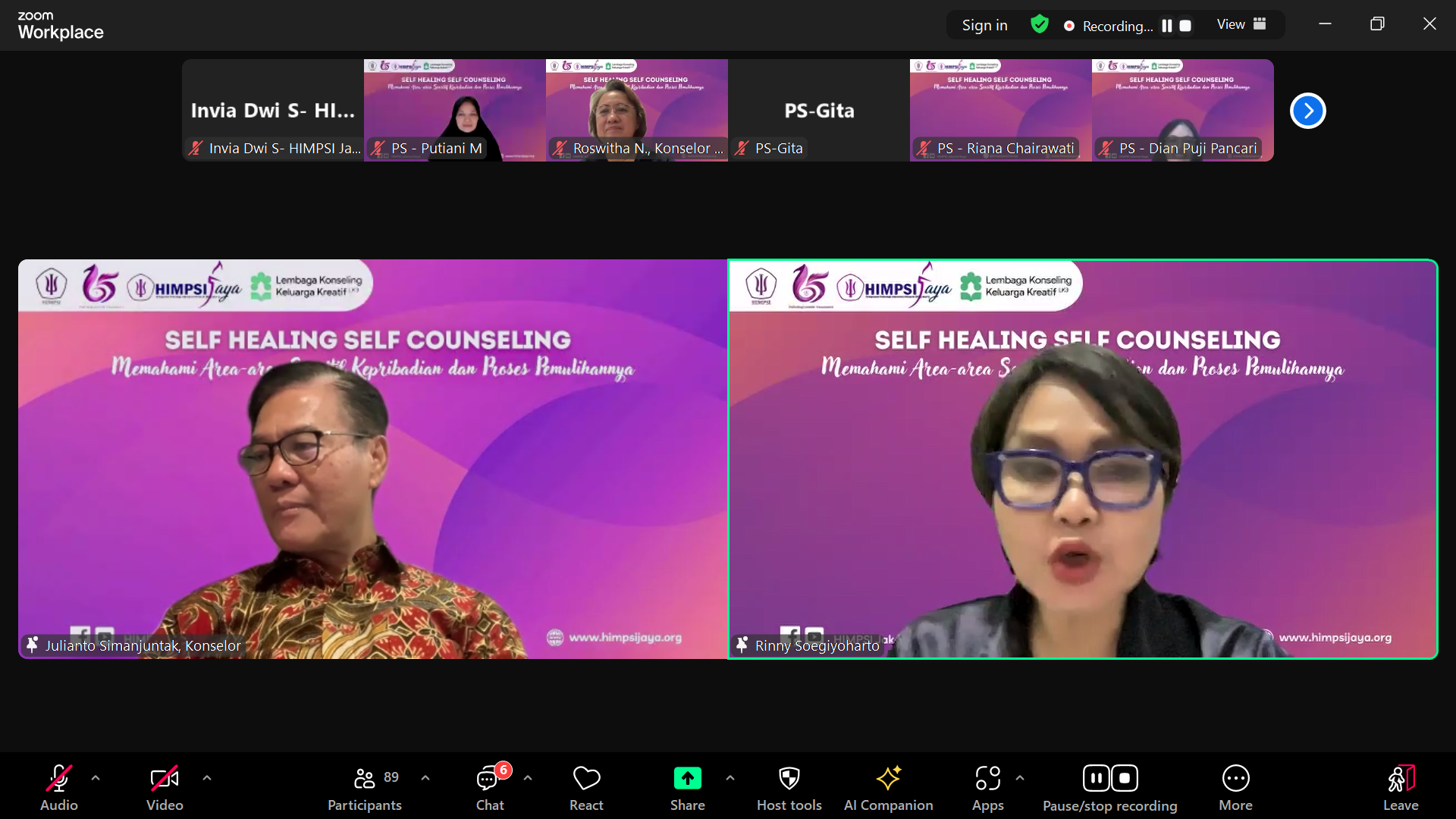Expand video options arrow beside Video
This screenshot has width=1456, height=819.
pyautogui.click(x=207, y=777)
